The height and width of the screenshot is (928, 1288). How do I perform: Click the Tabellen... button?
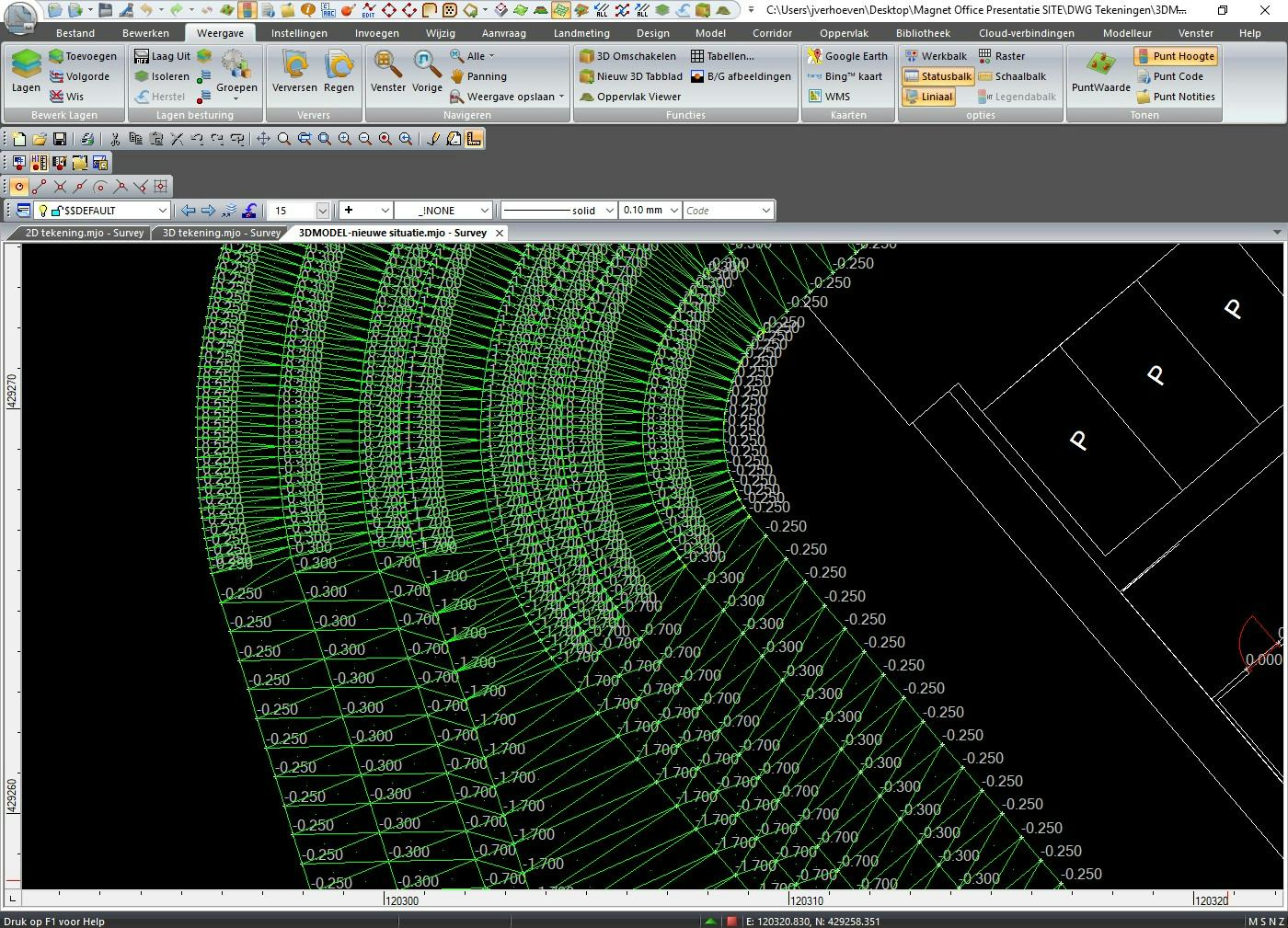pos(721,56)
